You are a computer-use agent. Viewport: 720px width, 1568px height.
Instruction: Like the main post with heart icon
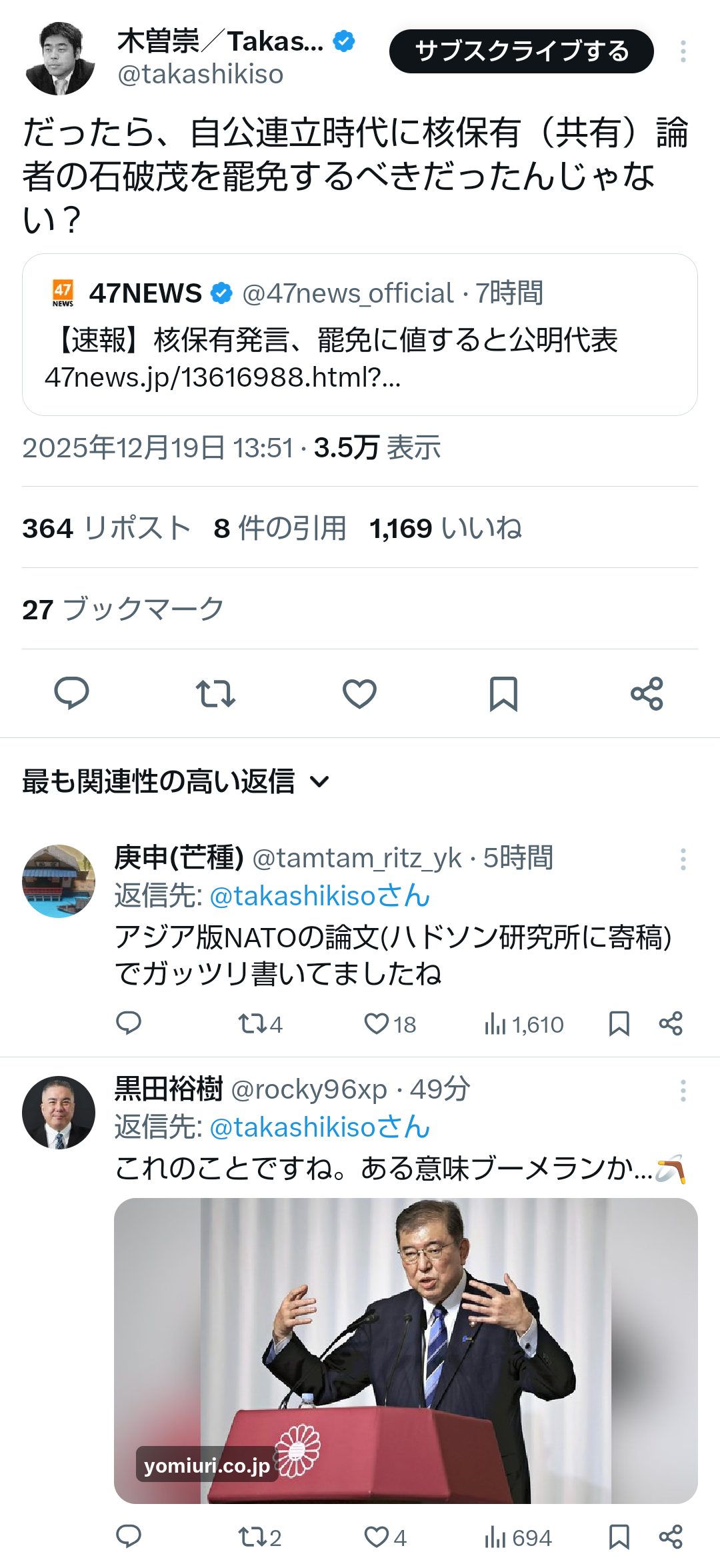tap(359, 693)
